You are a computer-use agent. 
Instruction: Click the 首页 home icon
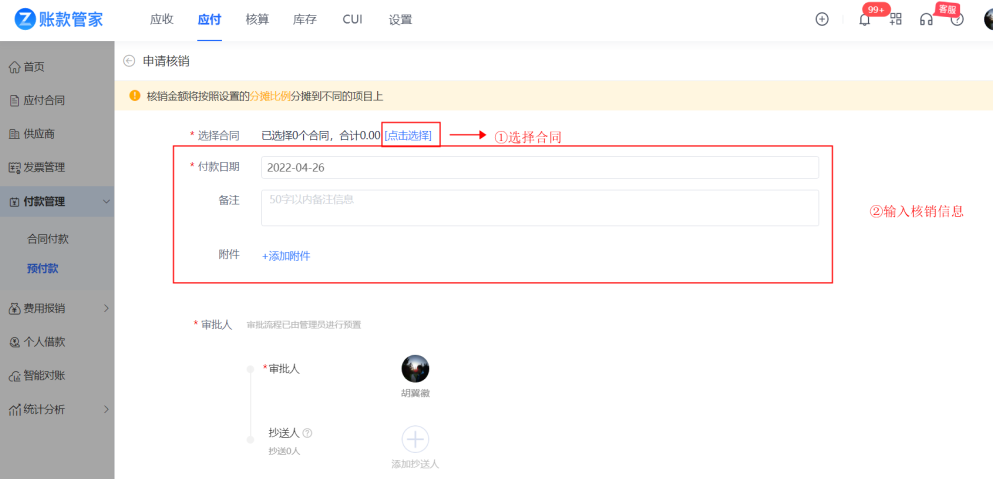tap(15, 67)
